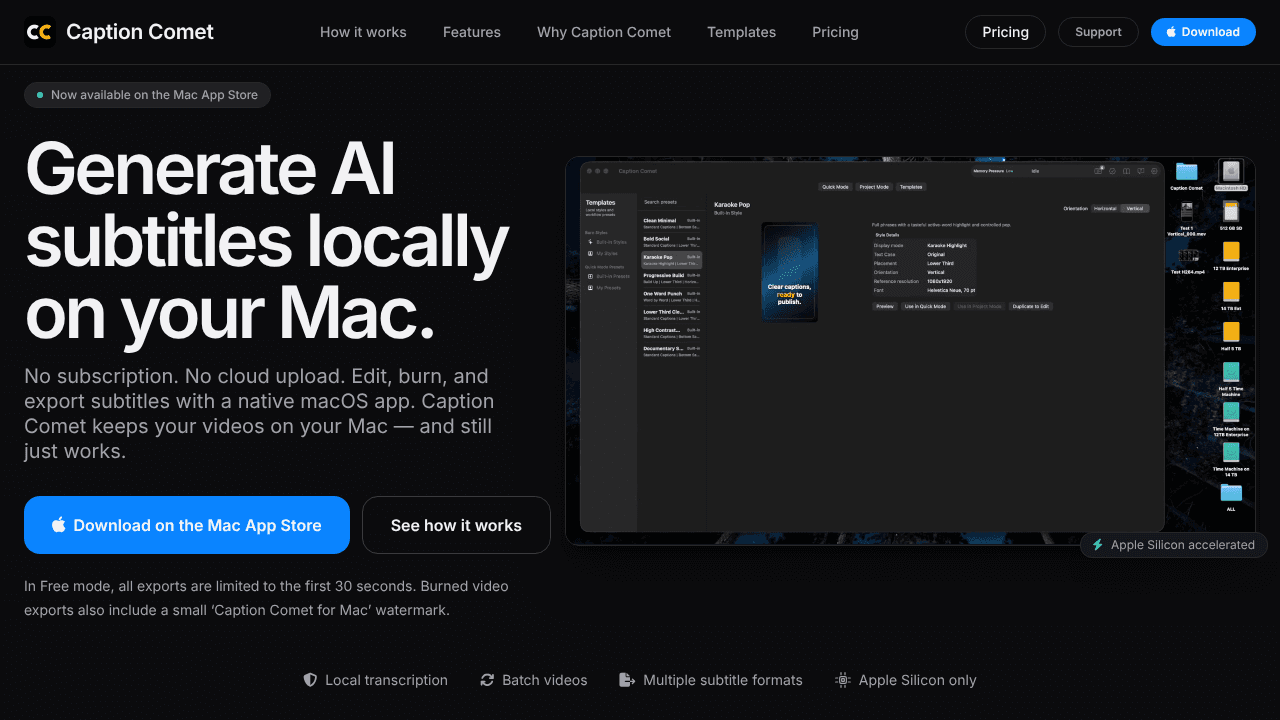Click the phone caption preview thumbnail
1280x720 pixels.
tap(790, 272)
